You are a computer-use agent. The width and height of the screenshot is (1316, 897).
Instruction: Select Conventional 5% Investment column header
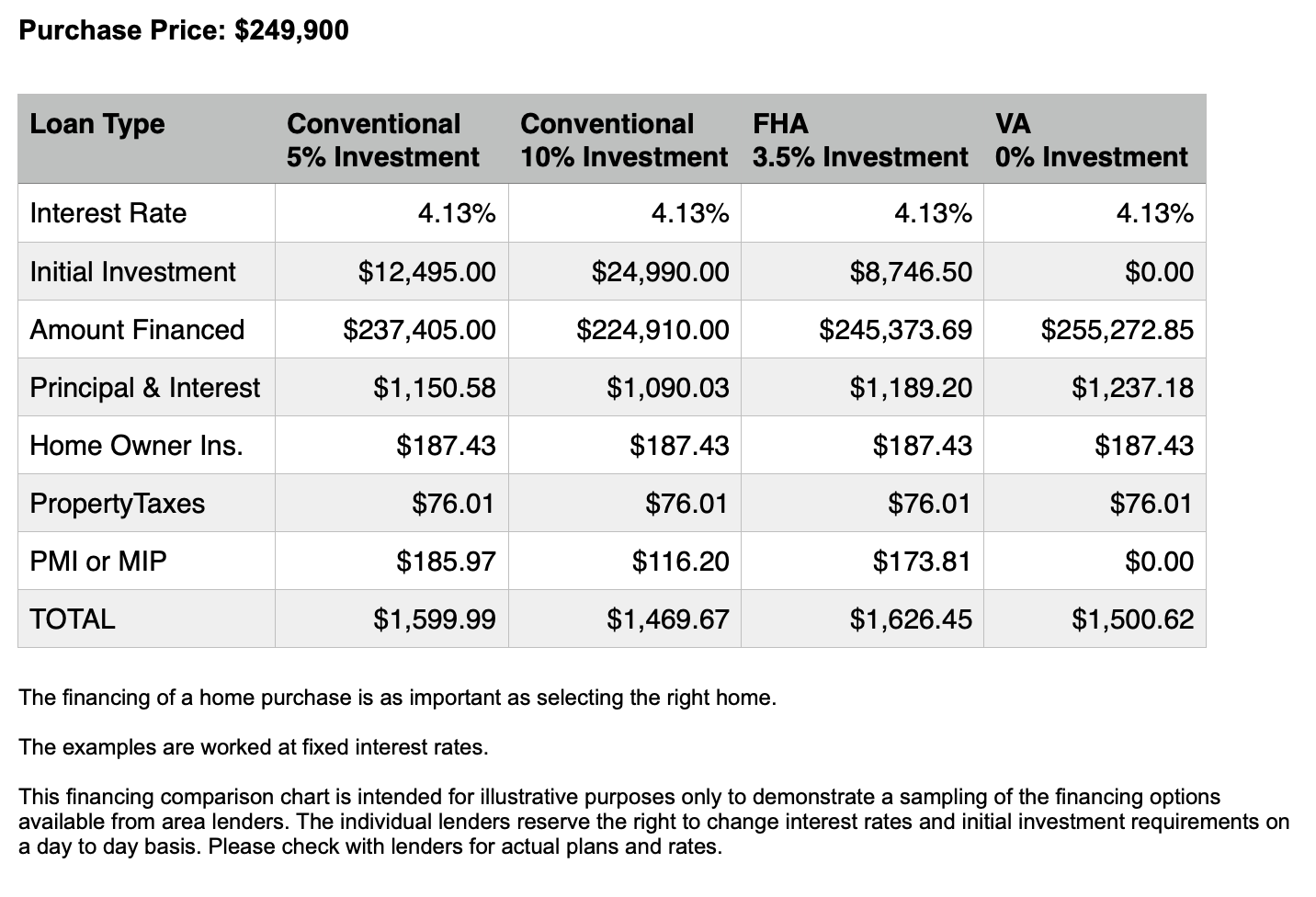coord(391,139)
